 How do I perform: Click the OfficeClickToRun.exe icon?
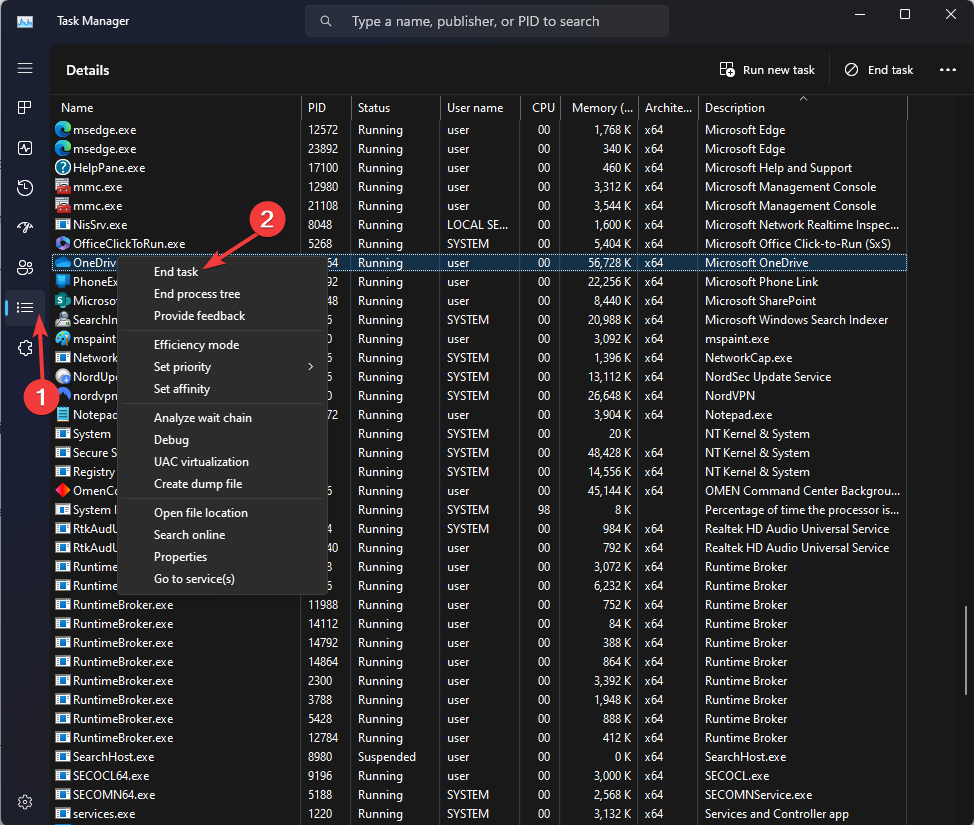[63, 244]
